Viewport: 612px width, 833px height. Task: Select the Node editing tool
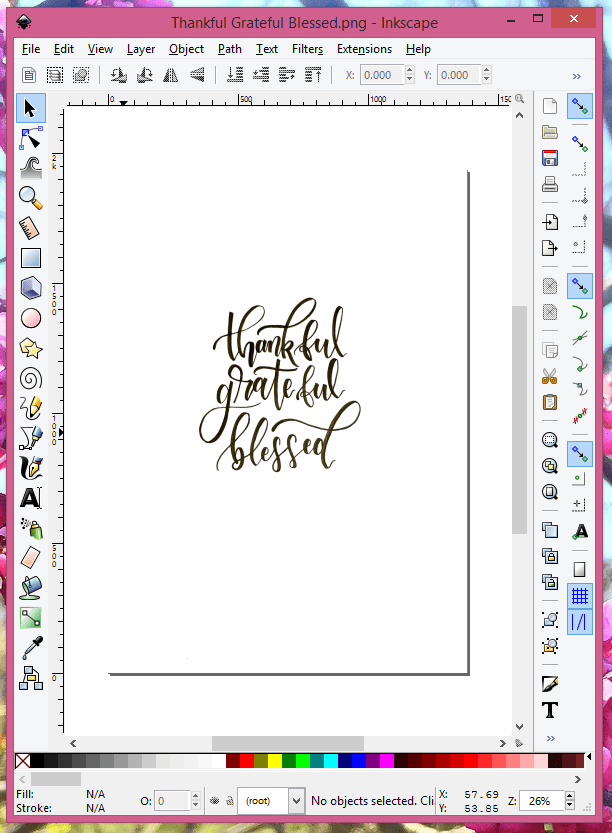point(30,138)
